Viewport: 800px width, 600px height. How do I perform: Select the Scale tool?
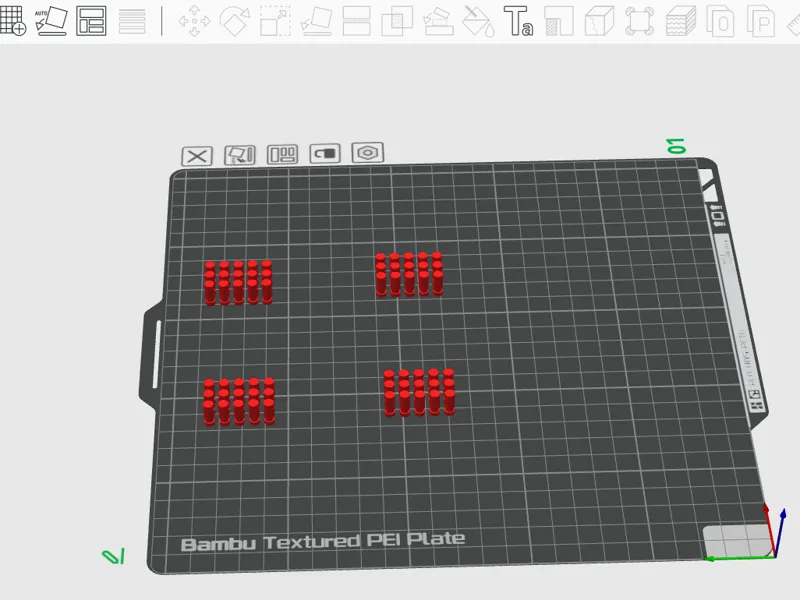(275, 20)
